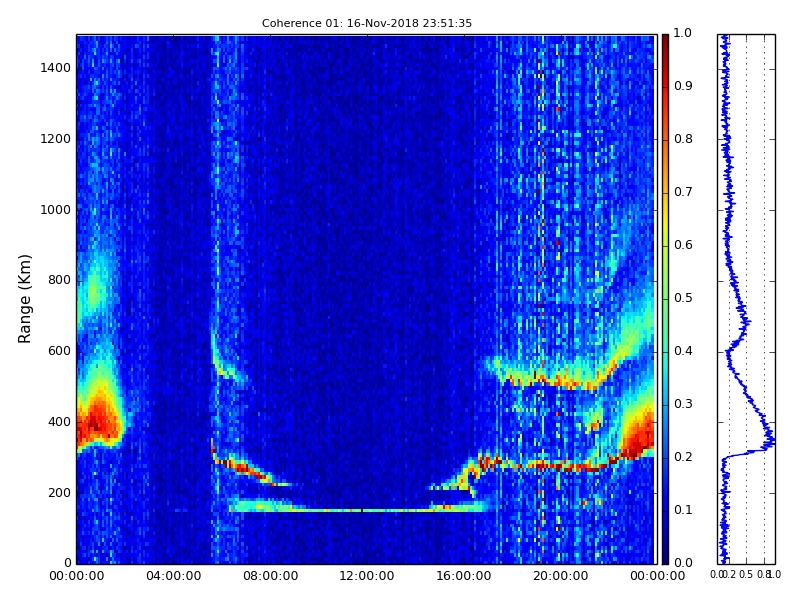
Task: Click the colorbar 0.9 label
Action: [683, 86]
